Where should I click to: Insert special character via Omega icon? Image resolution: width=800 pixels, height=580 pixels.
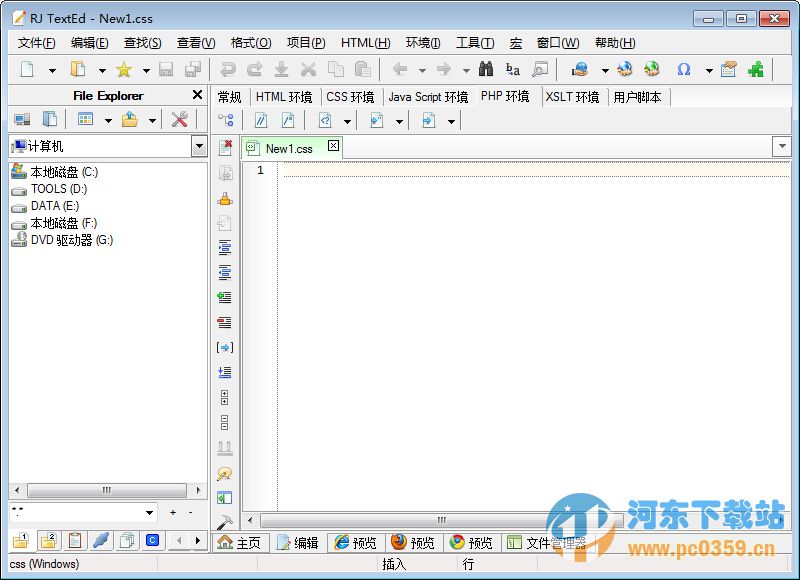pos(683,69)
